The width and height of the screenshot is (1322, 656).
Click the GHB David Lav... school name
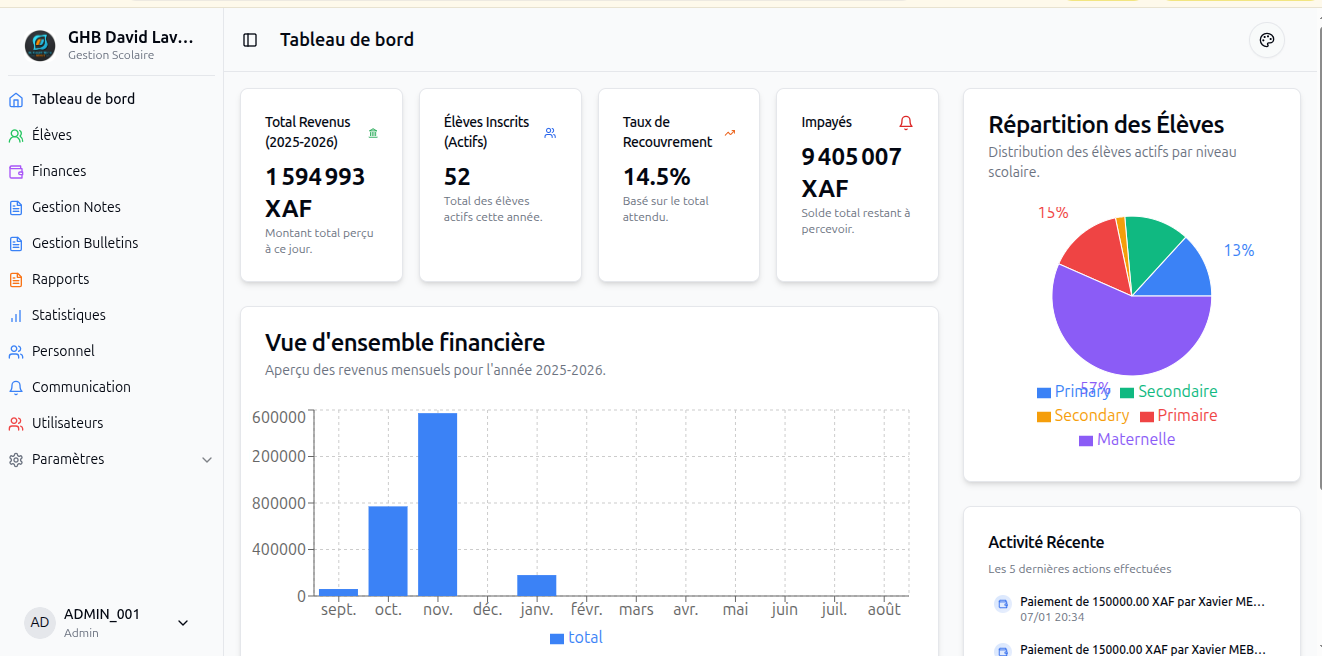(131, 37)
